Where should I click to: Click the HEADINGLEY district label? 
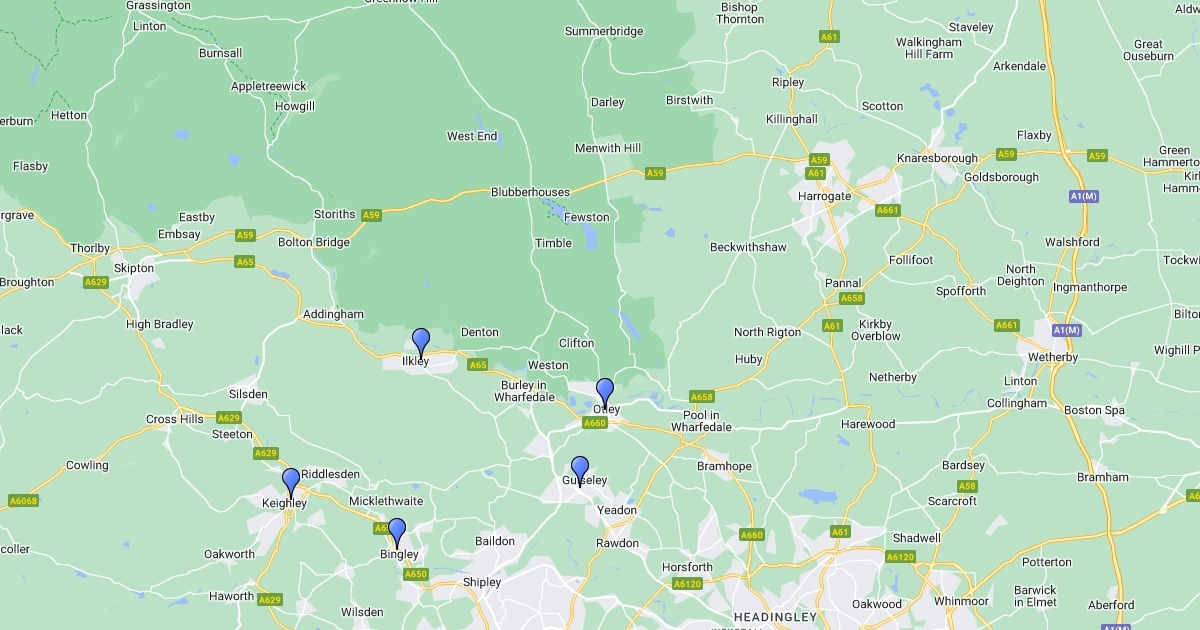775,616
